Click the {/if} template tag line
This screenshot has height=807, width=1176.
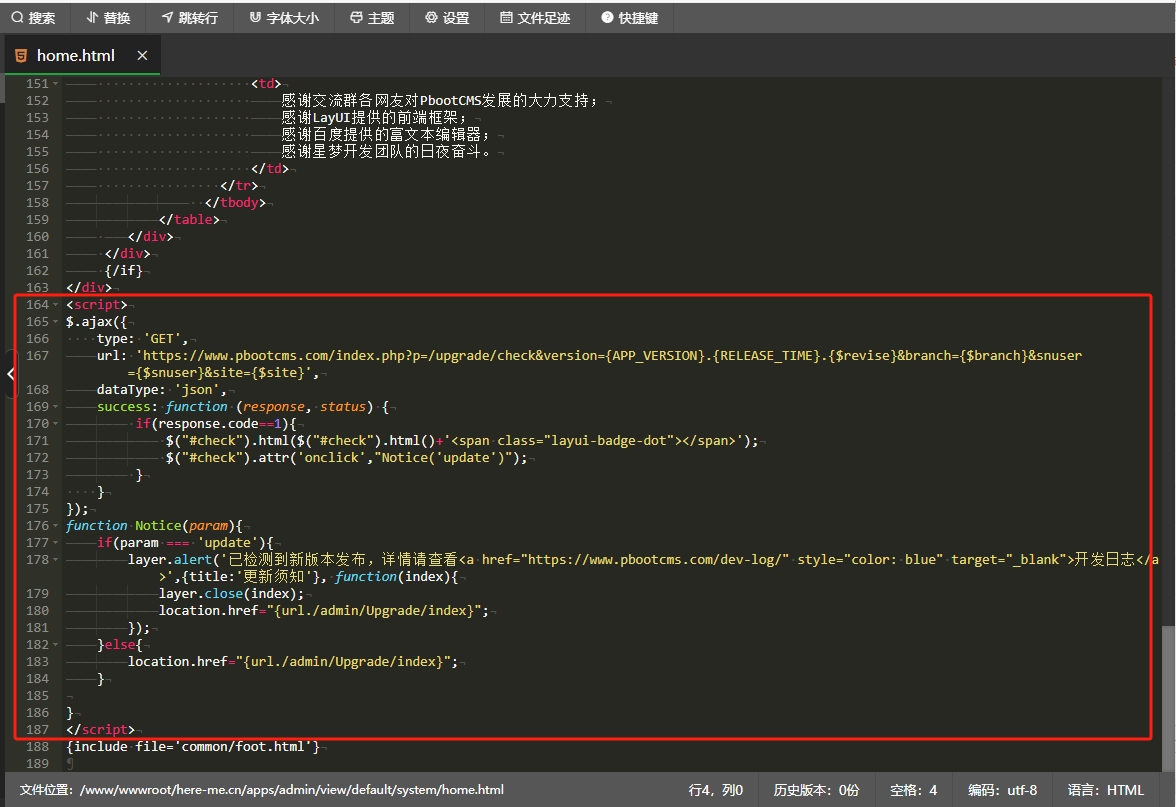click(124, 271)
